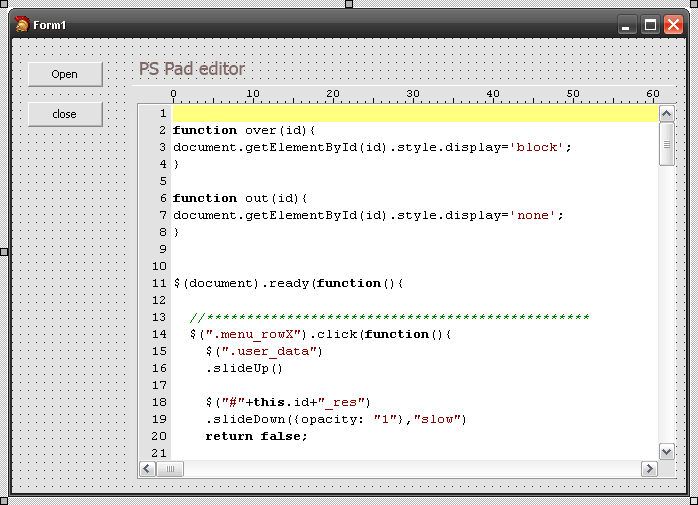Click the 'return false;' statement on line 20
This screenshot has width=698, height=505.
(x=257, y=436)
